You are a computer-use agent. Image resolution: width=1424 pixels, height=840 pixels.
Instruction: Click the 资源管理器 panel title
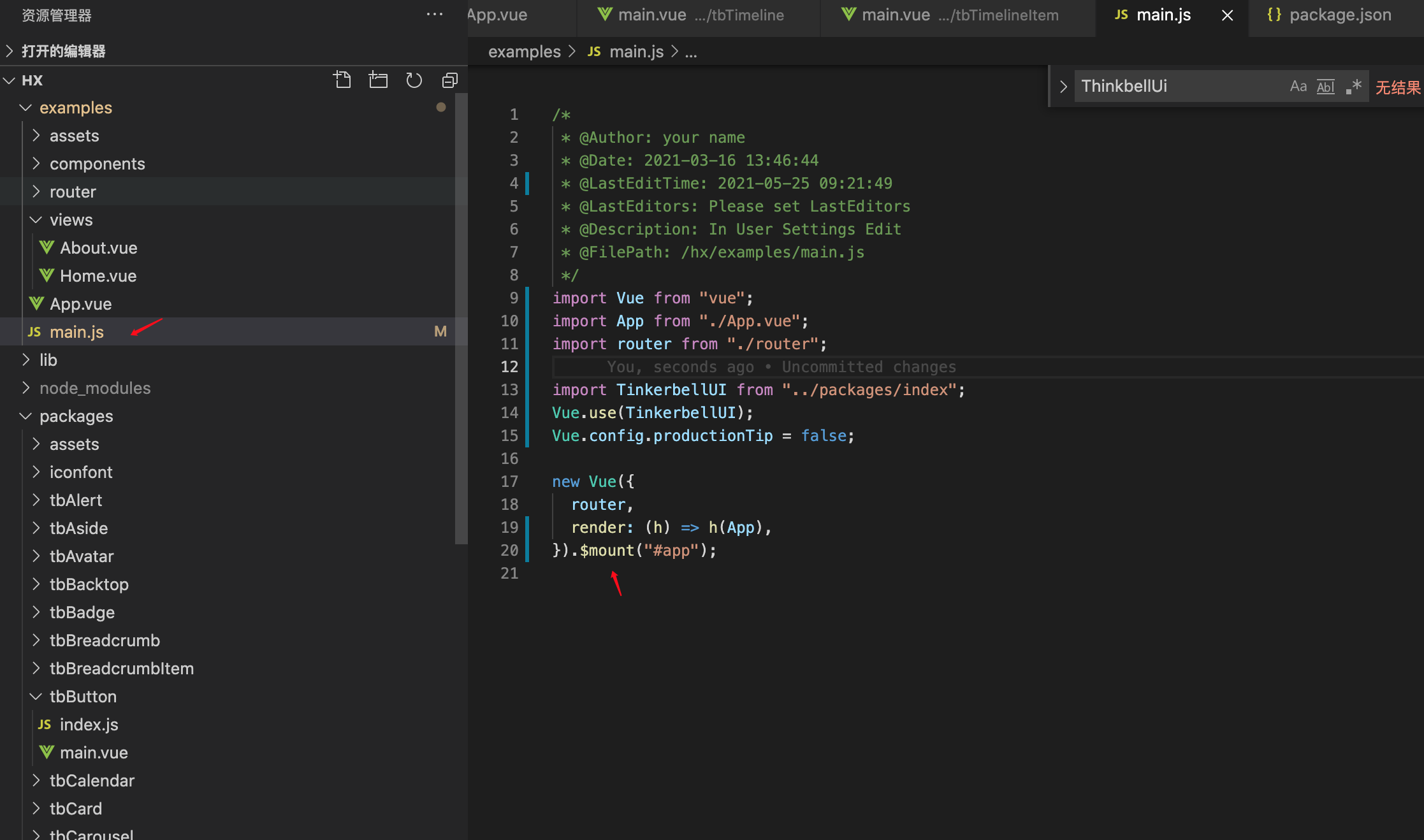pos(57,15)
